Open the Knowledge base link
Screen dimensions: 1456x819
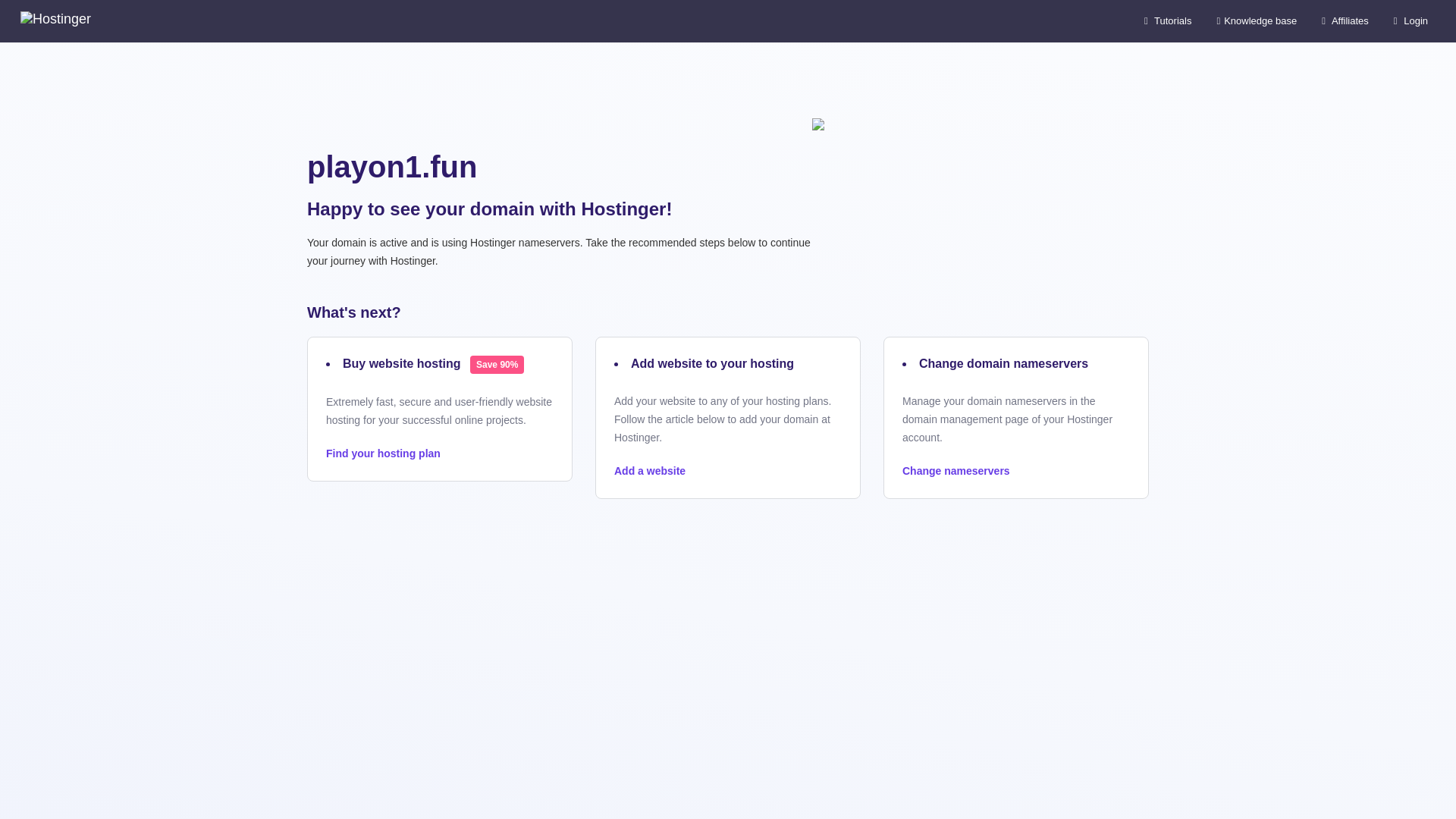point(1256,21)
